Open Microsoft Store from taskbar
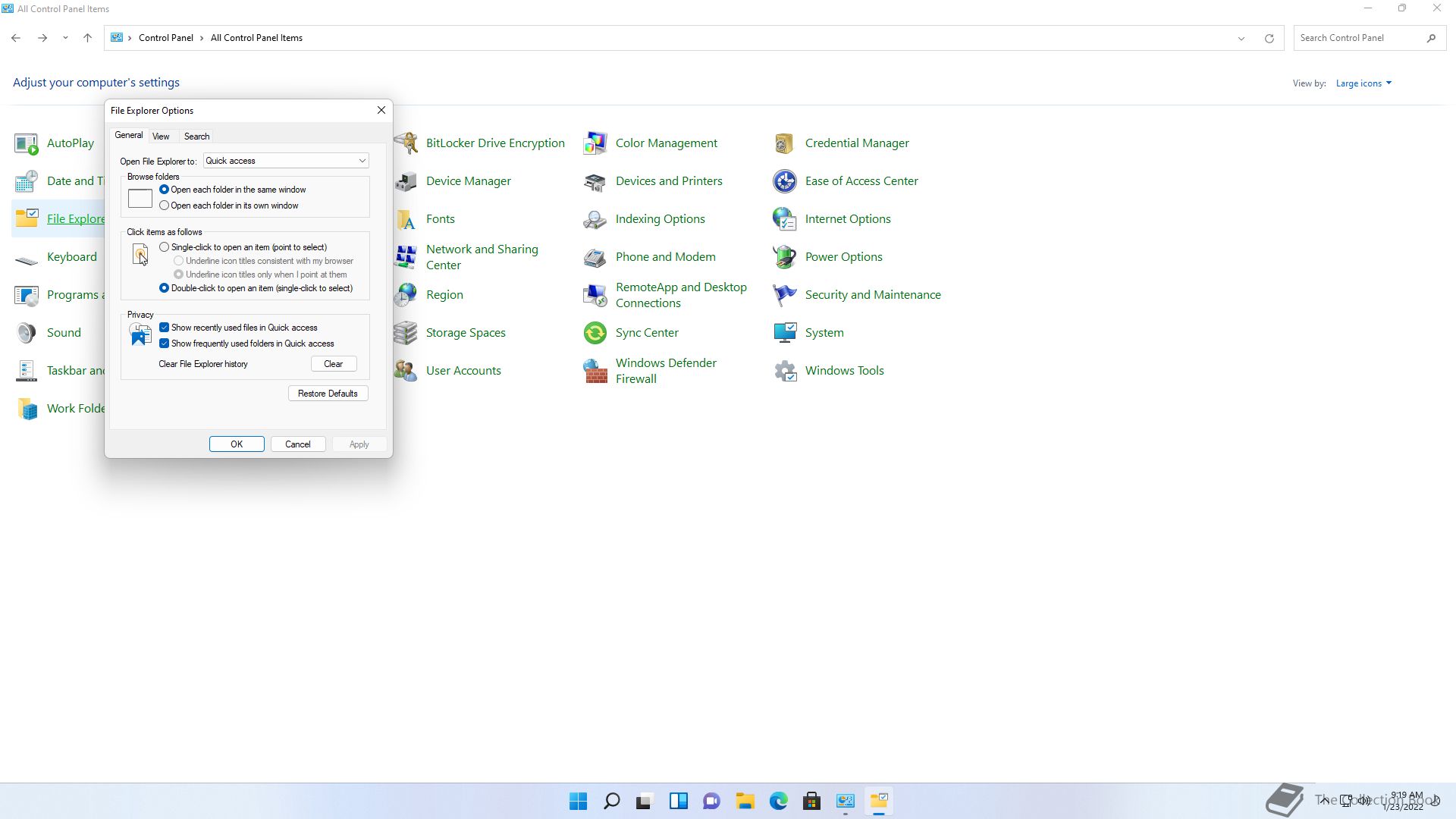 coord(811,802)
